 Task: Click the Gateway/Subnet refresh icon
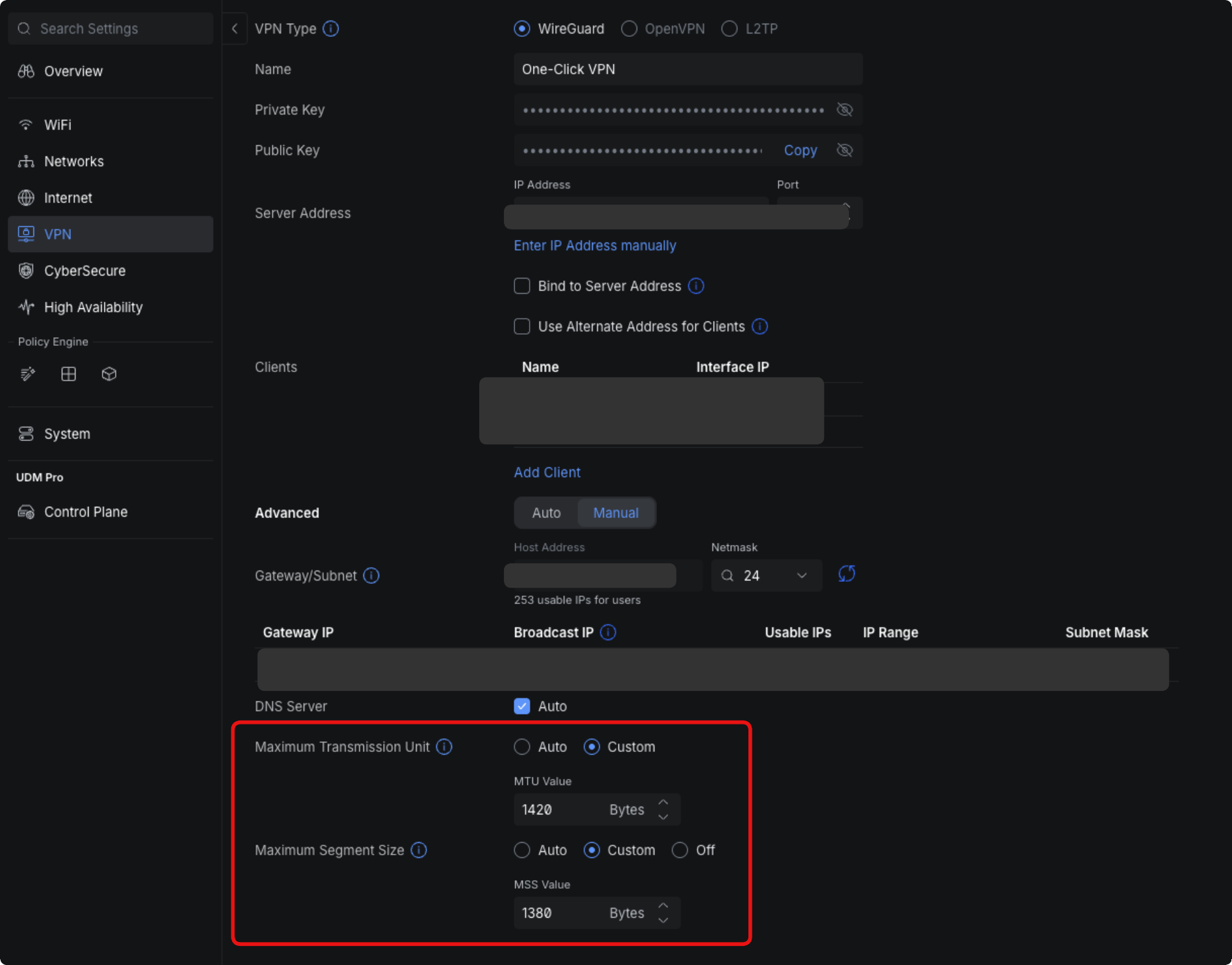[847, 574]
